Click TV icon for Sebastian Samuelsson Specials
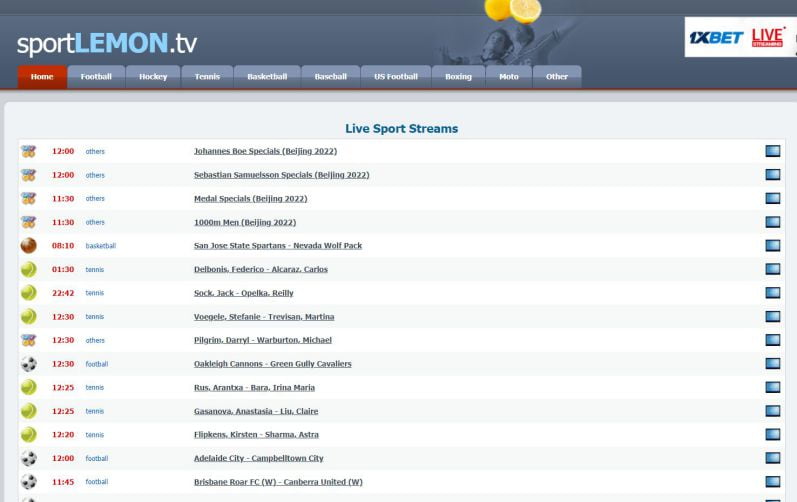 point(773,175)
